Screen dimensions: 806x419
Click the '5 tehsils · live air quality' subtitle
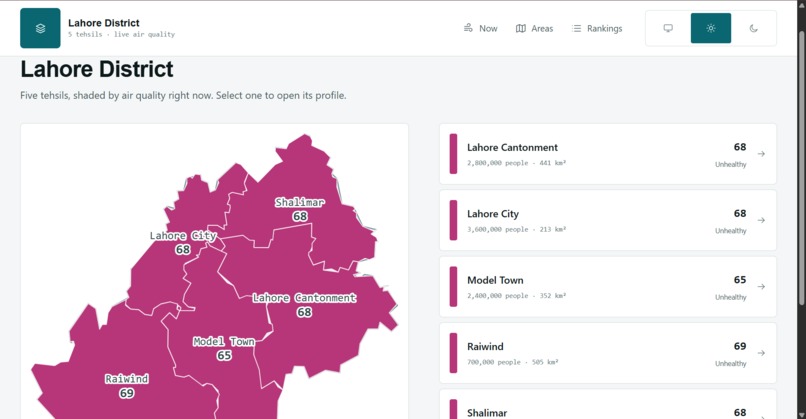[121, 34]
